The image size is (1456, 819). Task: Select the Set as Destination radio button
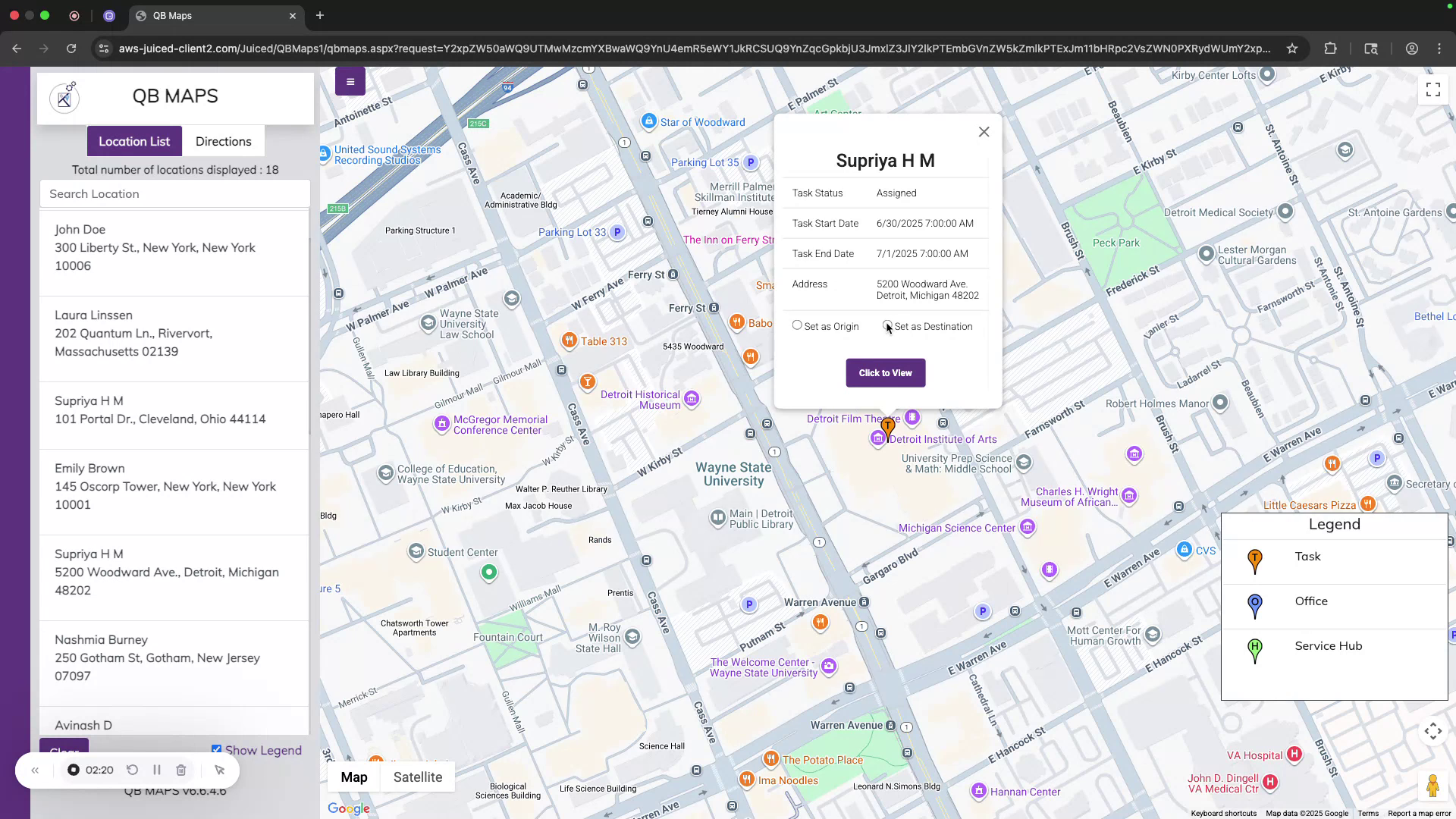pos(888,326)
